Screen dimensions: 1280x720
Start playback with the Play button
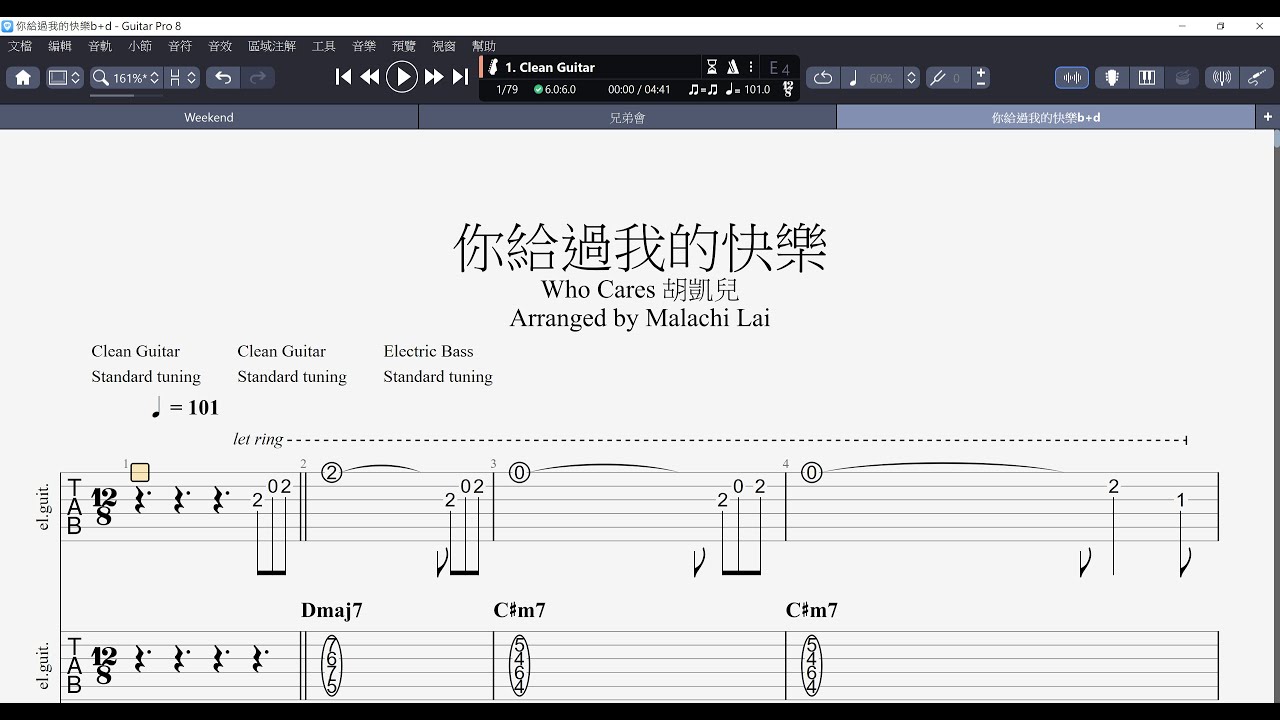(x=402, y=77)
